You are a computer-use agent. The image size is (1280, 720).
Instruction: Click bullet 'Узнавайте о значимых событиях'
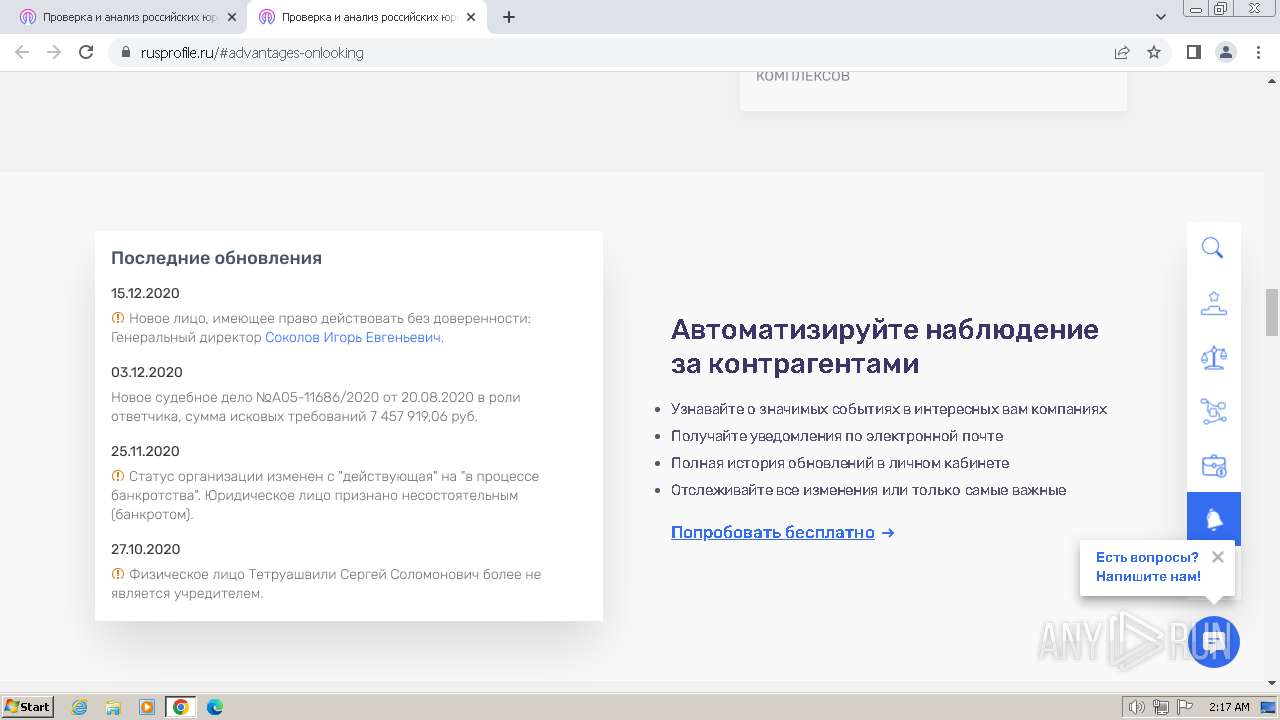[889, 409]
